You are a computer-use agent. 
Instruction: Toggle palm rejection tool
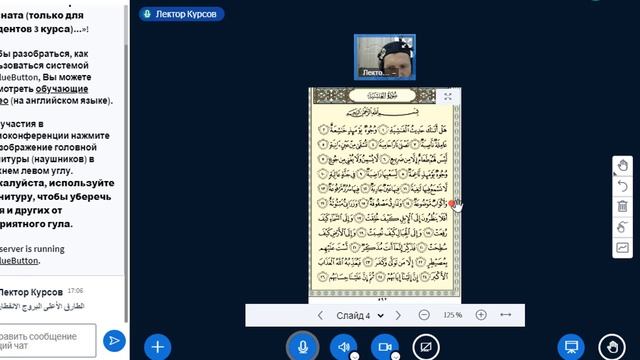pyautogui.click(x=622, y=227)
